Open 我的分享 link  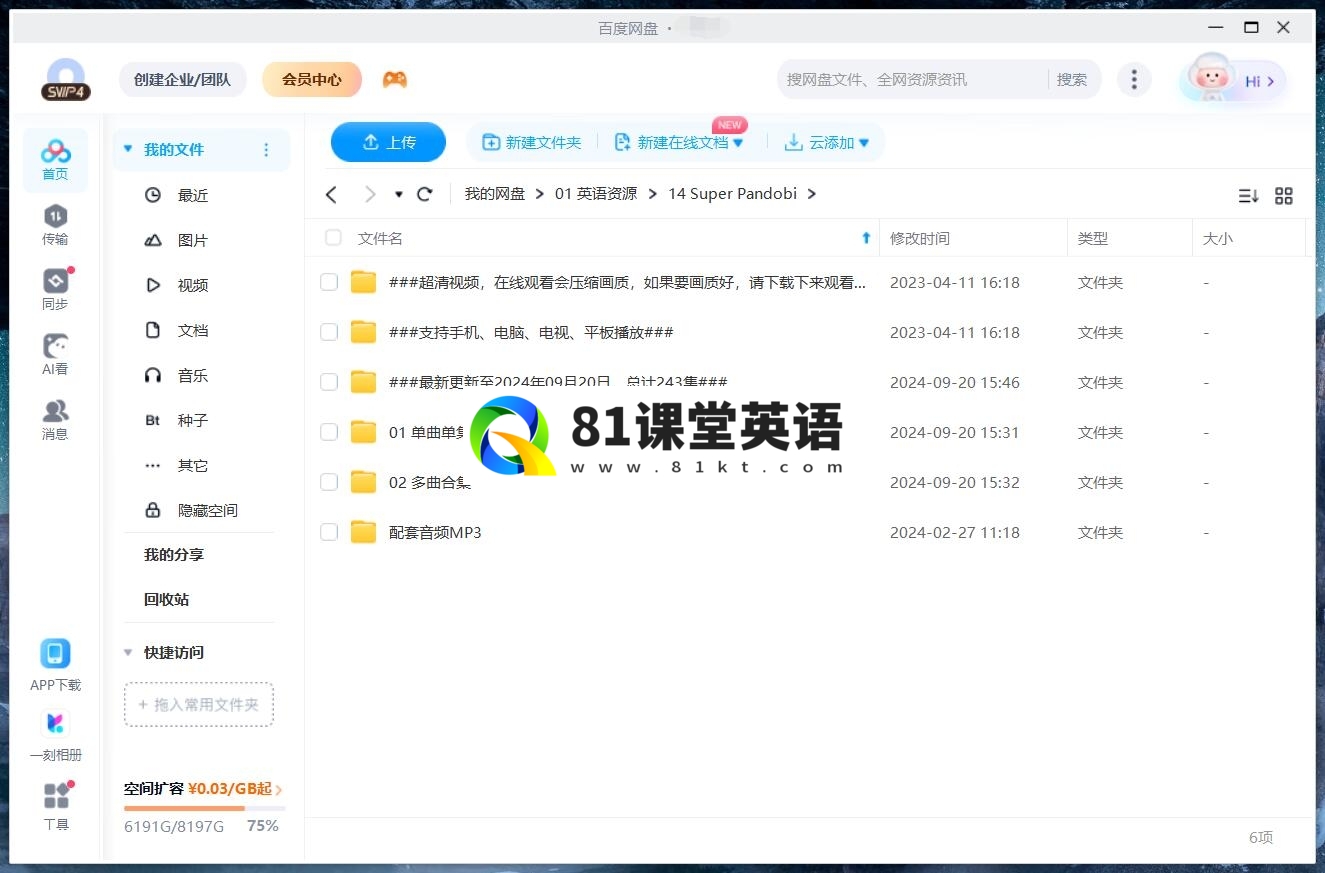[x=174, y=554]
